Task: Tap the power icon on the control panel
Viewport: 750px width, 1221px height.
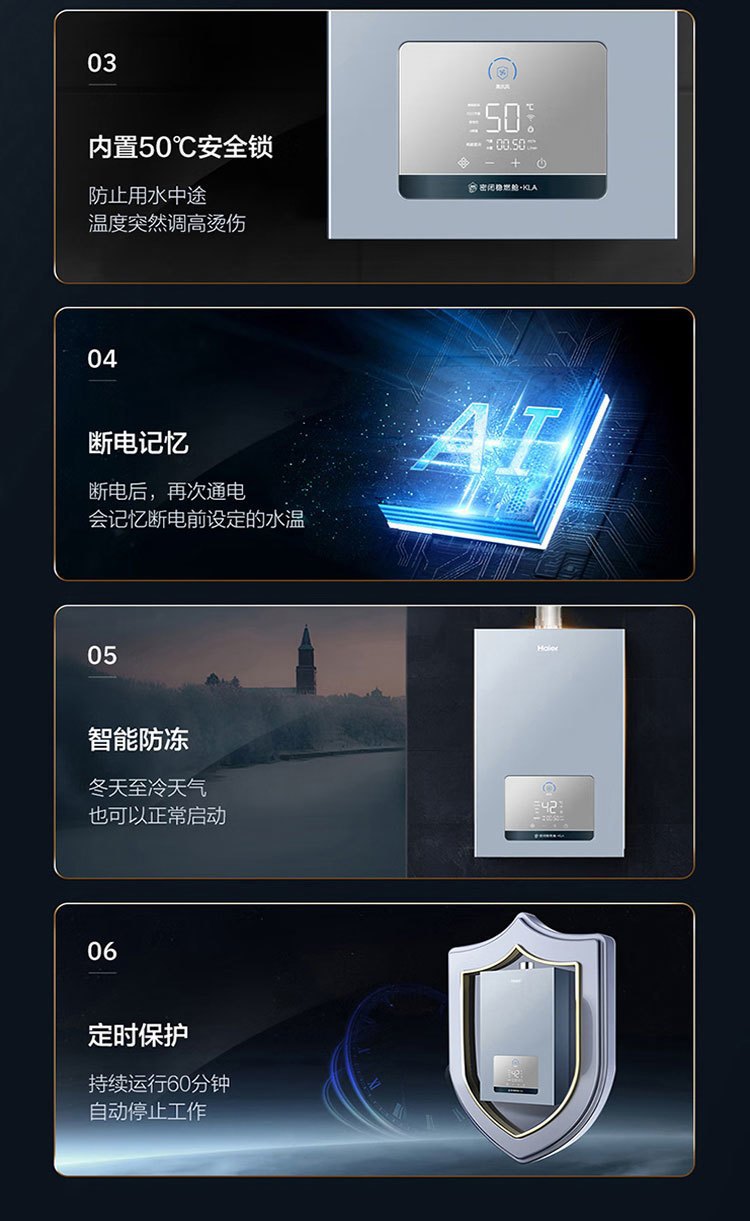Action: point(541,163)
